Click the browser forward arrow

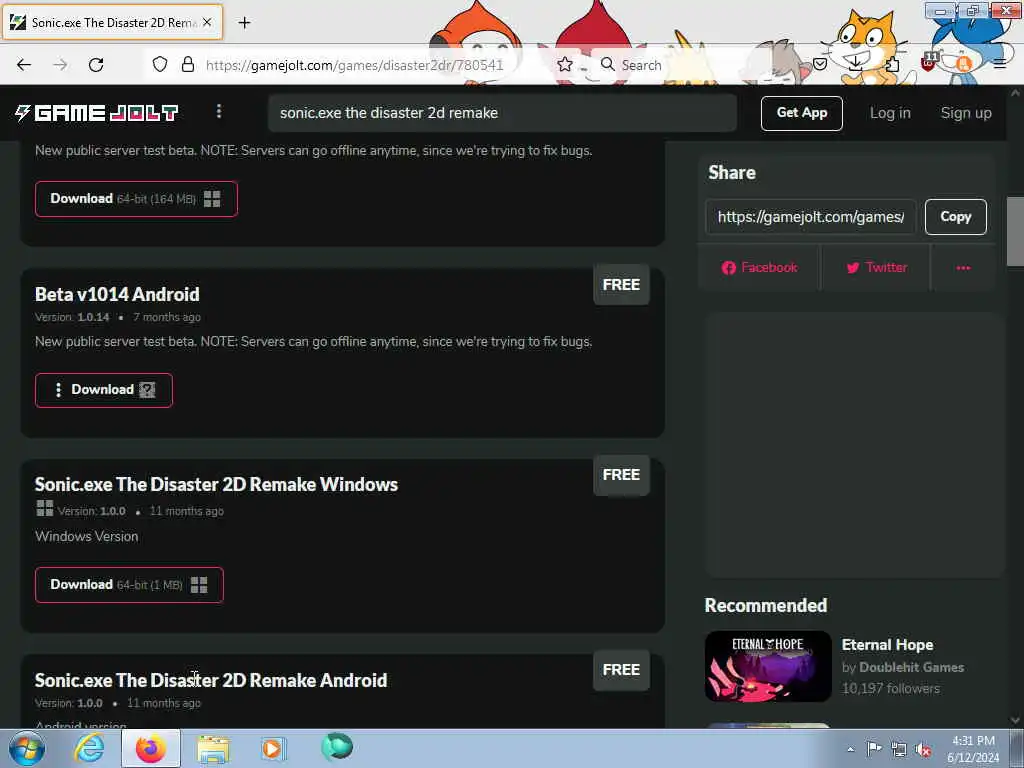point(60,65)
